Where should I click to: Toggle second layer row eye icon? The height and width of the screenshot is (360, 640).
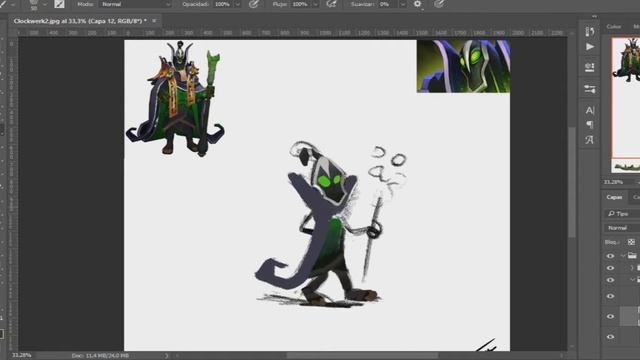coord(611,268)
